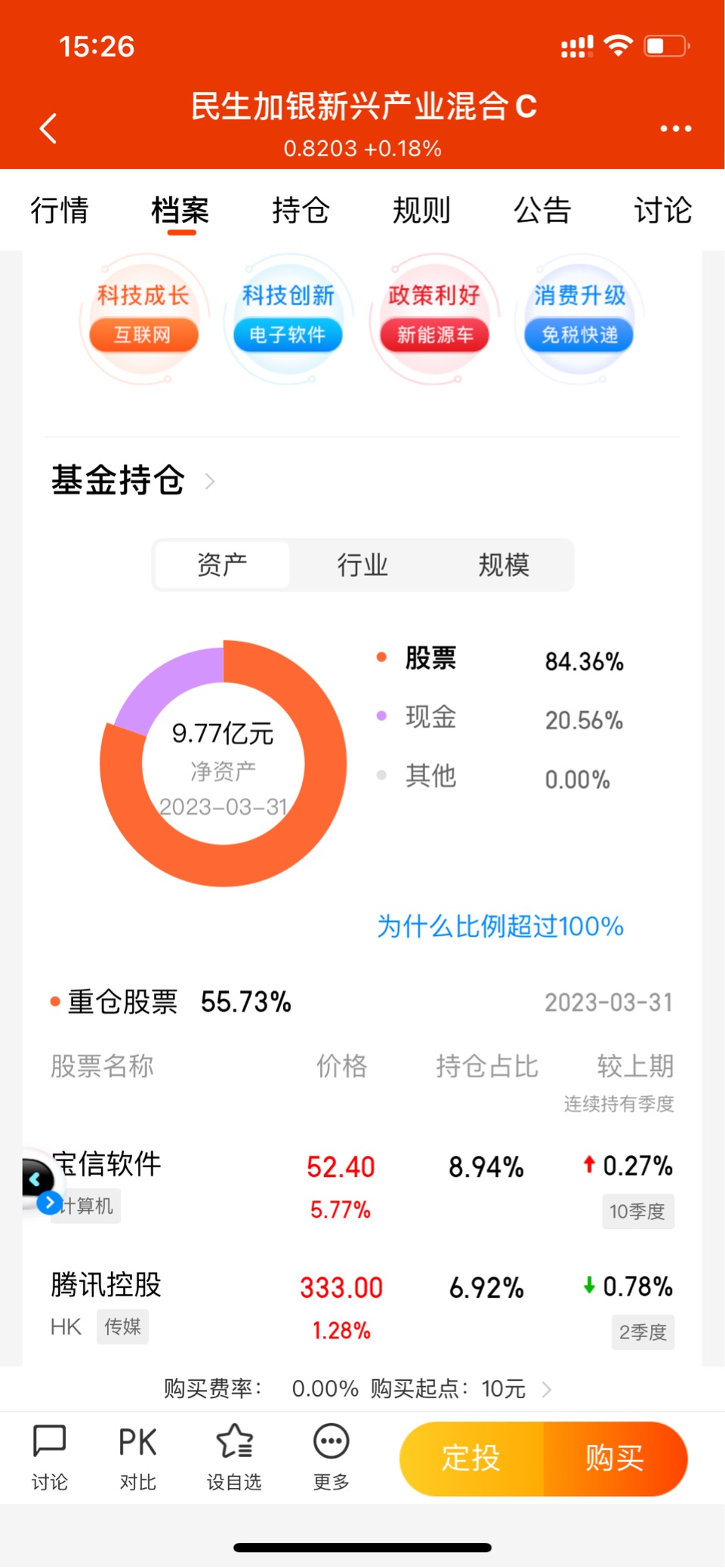Tap the back arrow icon
The width and height of the screenshot is (725, 1568).
pyautogui.click(x=48, y=128)
